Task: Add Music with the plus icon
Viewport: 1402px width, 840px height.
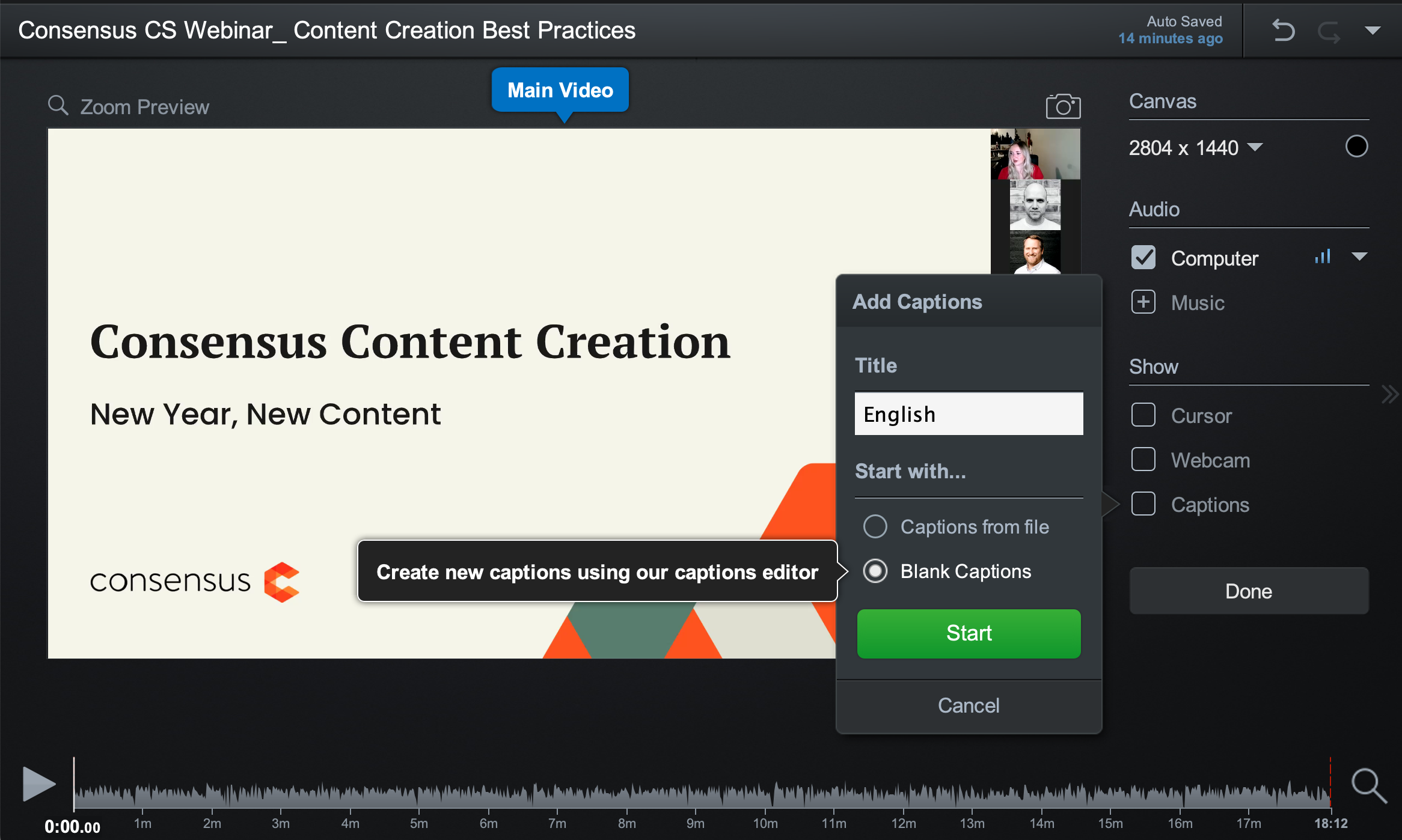Action: pos(1143,302)
